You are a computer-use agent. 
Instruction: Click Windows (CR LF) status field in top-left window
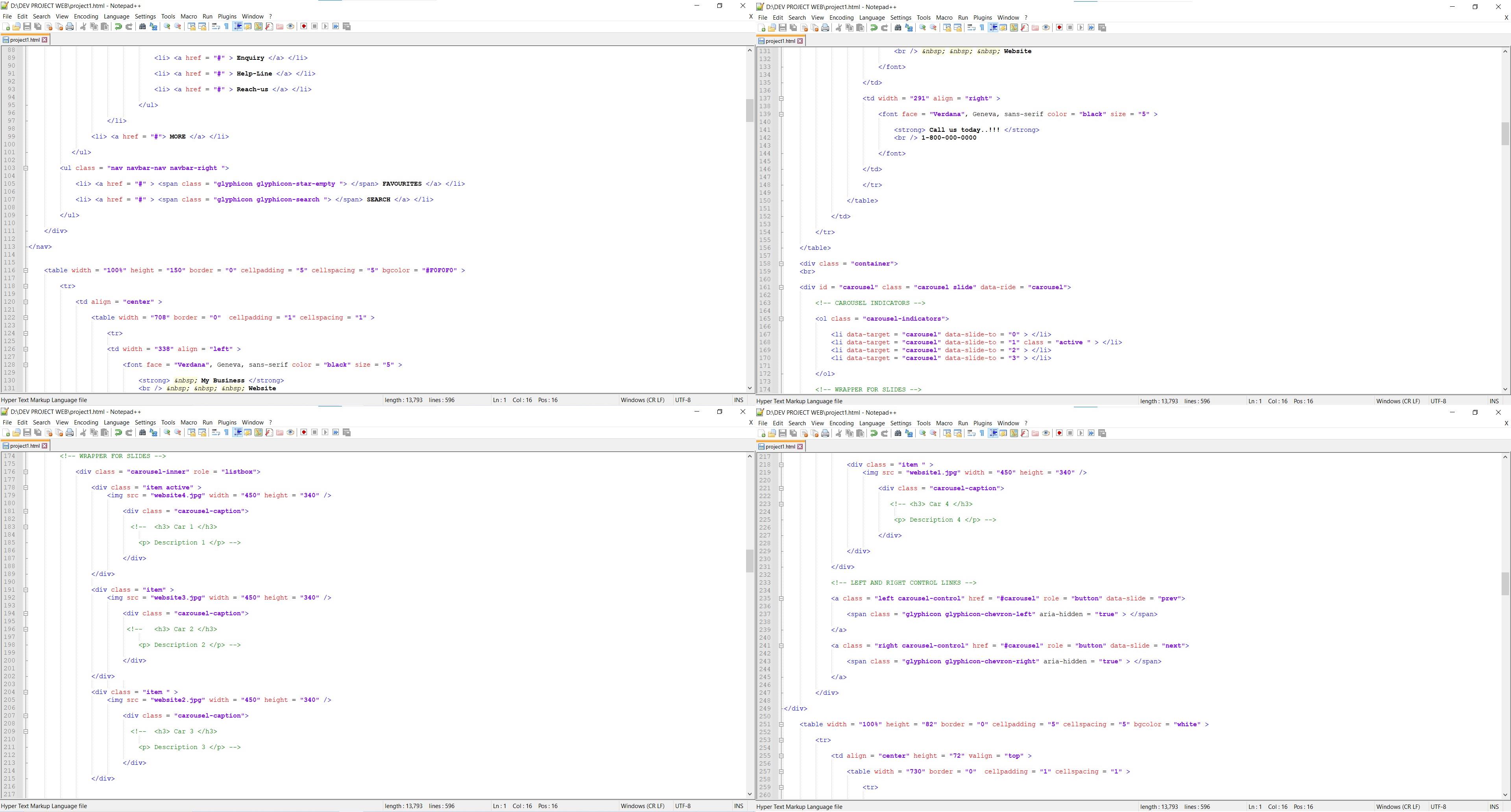point(642,400)
